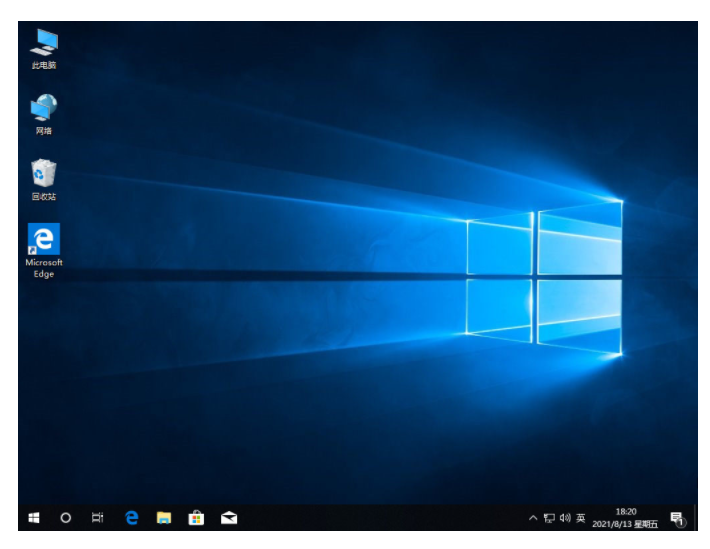Image resolution: width=710 pixels, height=549 pixels.
Task: Toggle the 英 input method indicator
Action: [580, 518]
